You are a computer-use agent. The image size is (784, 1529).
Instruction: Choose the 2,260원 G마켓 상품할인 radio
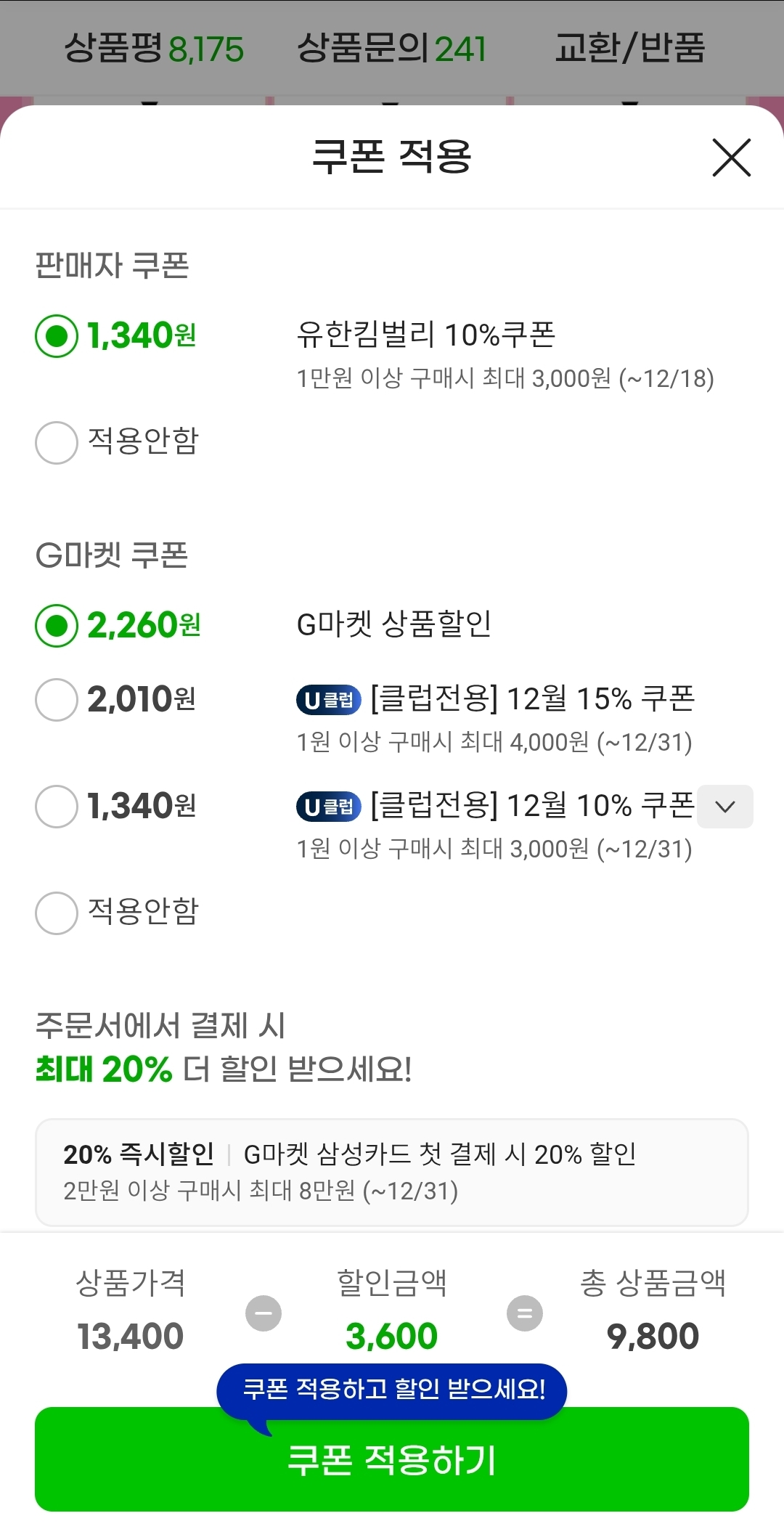coord(57,625)
